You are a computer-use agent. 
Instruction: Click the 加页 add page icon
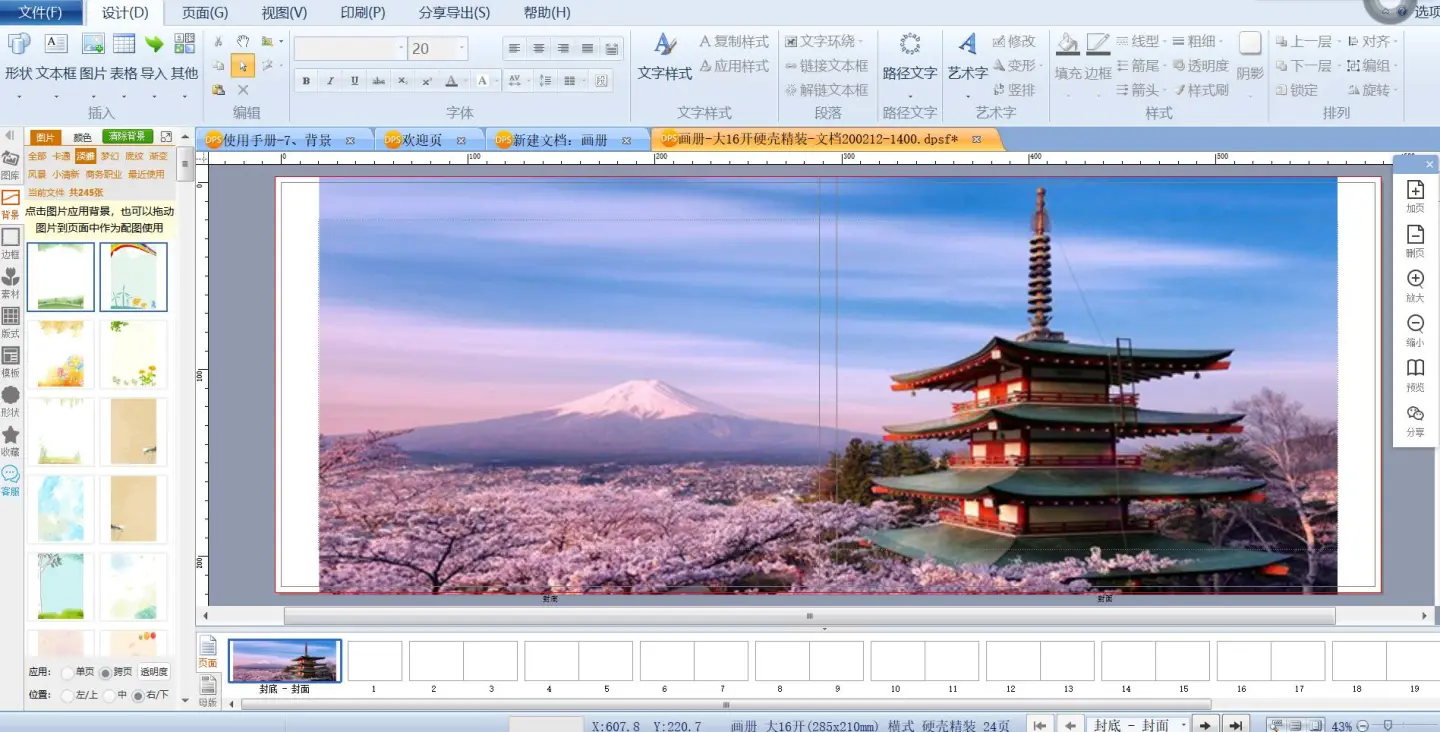tap(1415, 196)
